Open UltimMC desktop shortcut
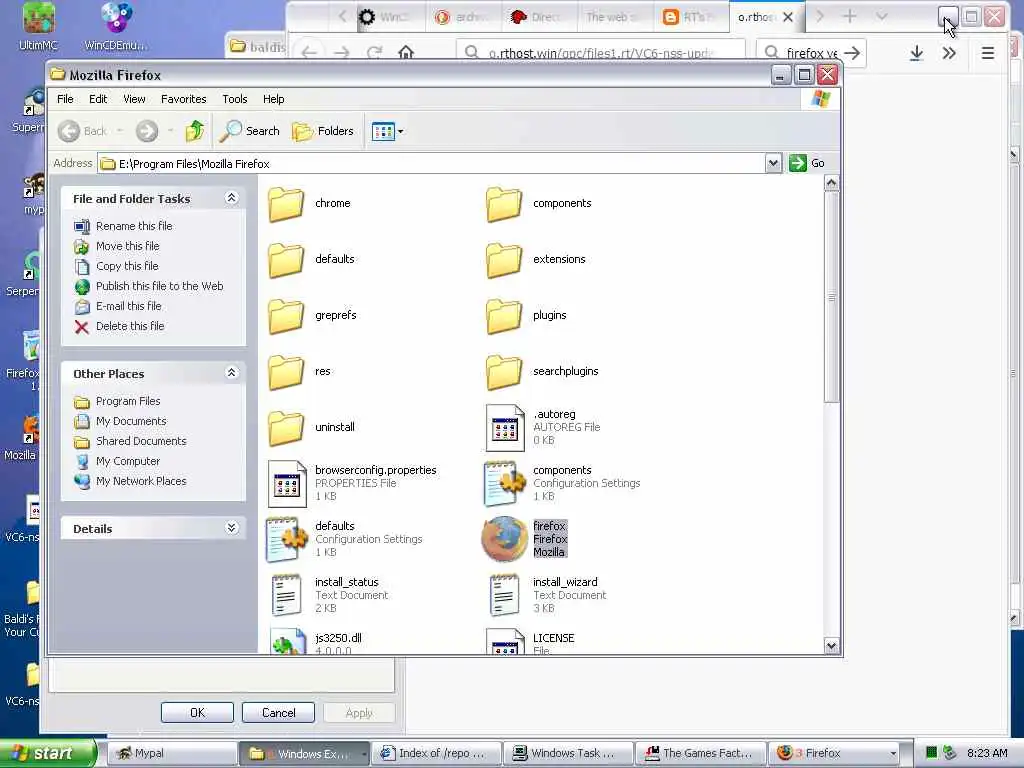 [x=39, y=27]
